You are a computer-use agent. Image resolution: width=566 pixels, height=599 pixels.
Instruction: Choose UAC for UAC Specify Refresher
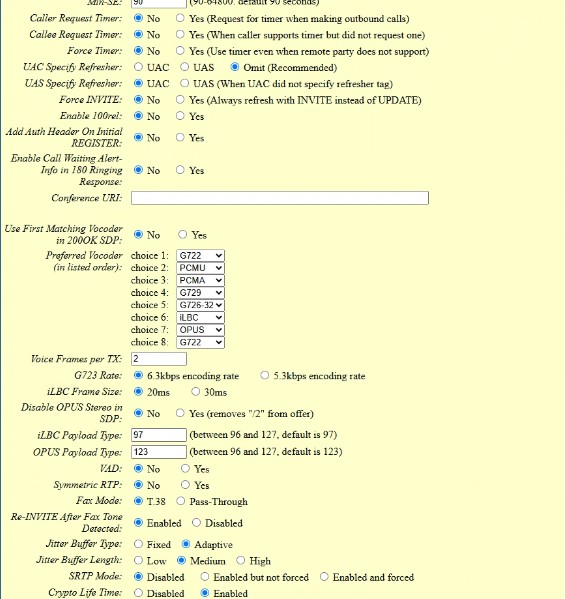tap(138, 67)
